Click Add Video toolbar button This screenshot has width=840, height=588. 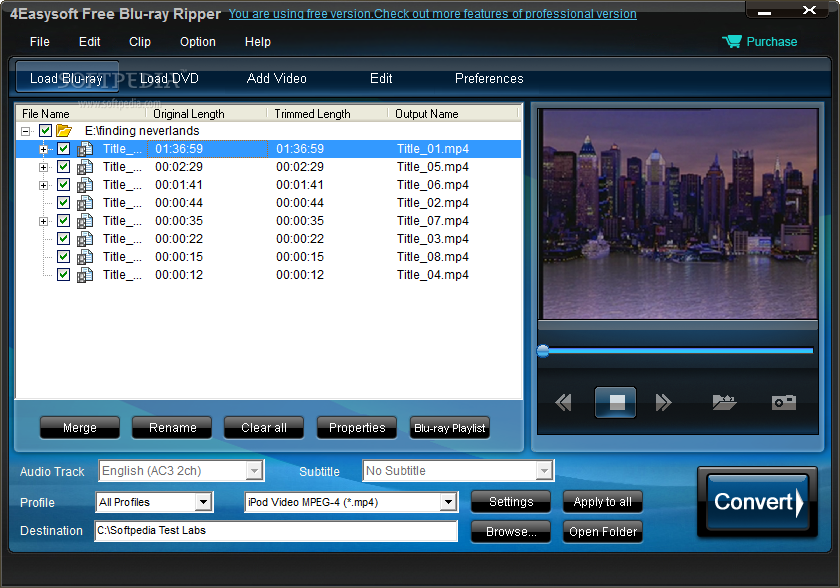click(x=276, y=78)
